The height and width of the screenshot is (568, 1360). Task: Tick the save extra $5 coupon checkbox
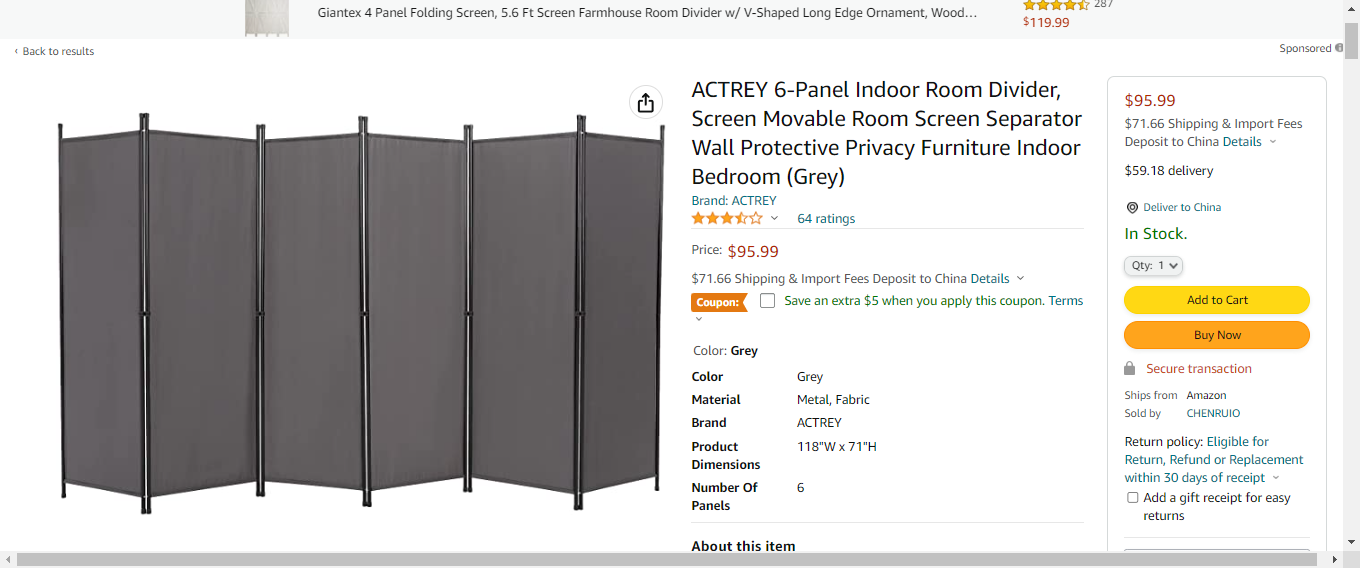tap(767, 301)
